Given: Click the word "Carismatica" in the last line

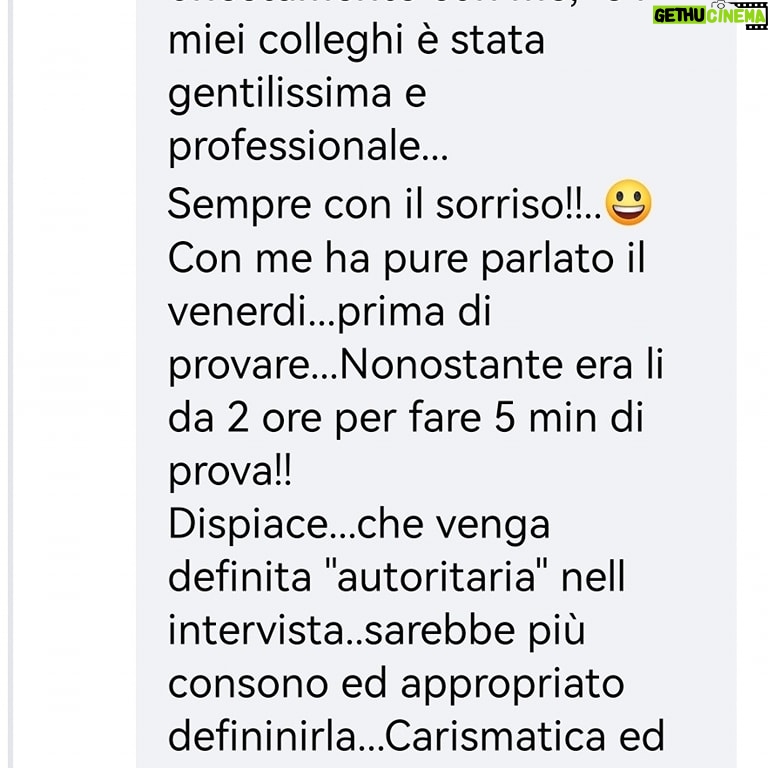Looking at the screenshot, I should pos(496,736).
